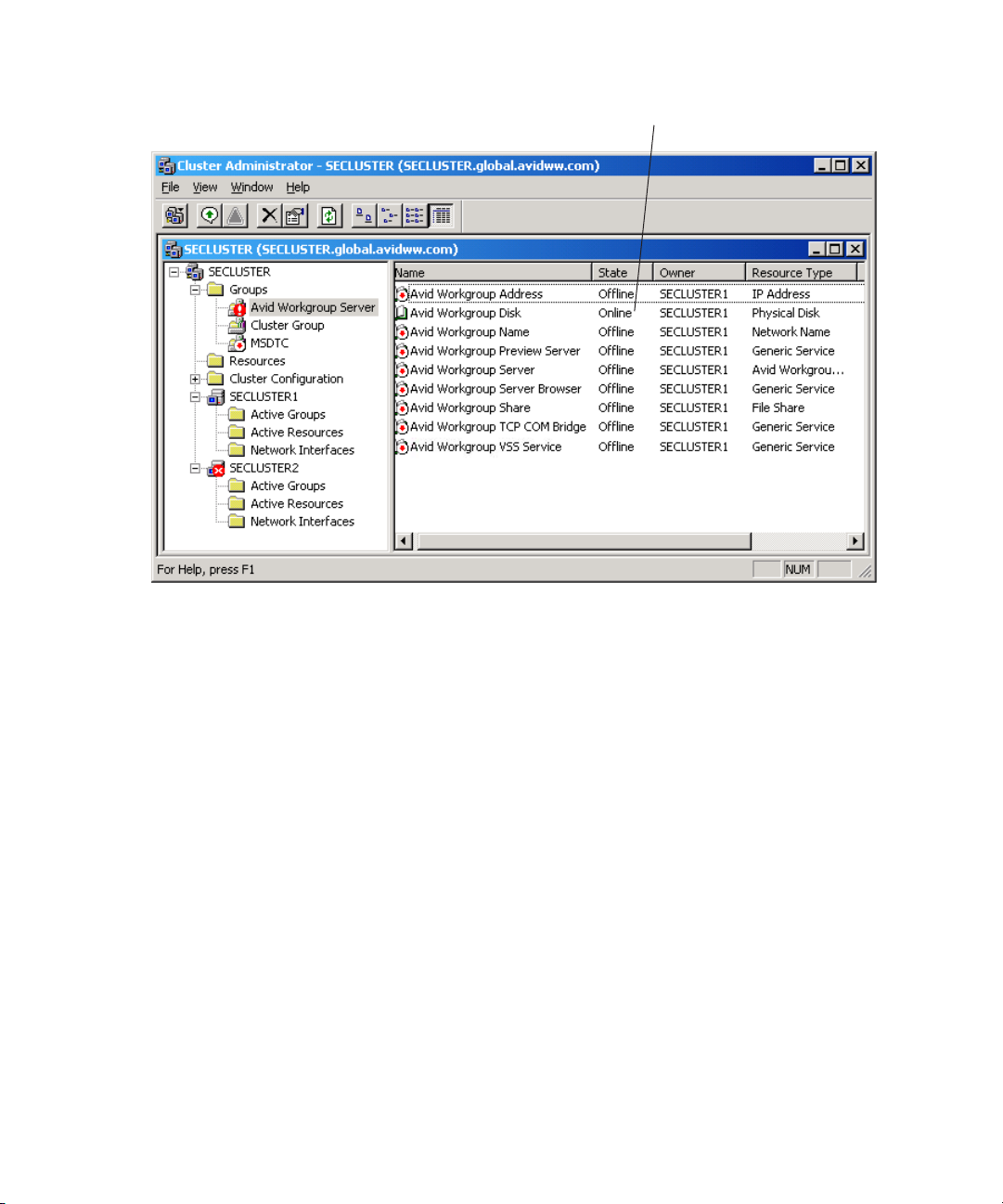Click the Avid Workgroup Server group icon
Image resolution: width=1003 pixels, height=1204 pixels.
(x=237, y=307)
